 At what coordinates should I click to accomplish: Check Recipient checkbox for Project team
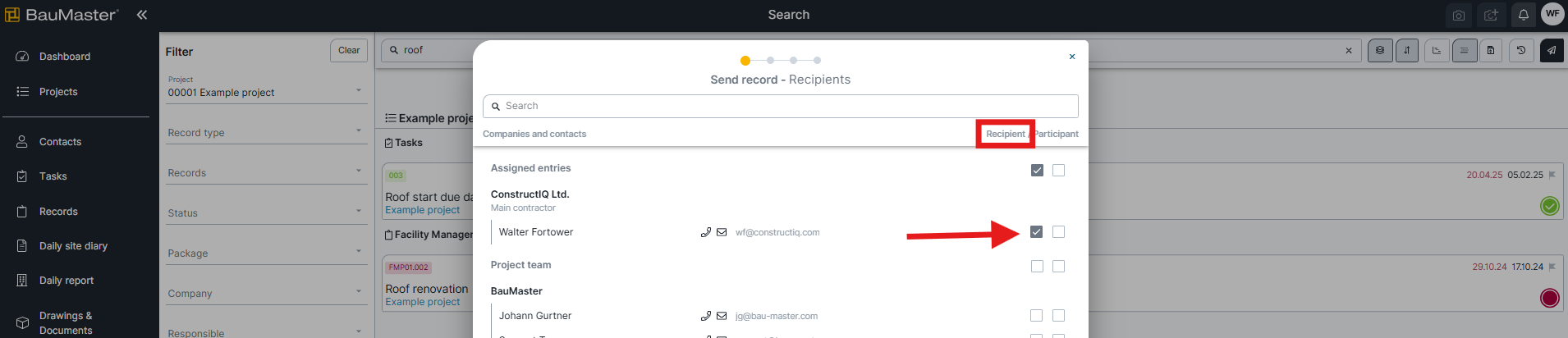click(x=1037, y=267)
